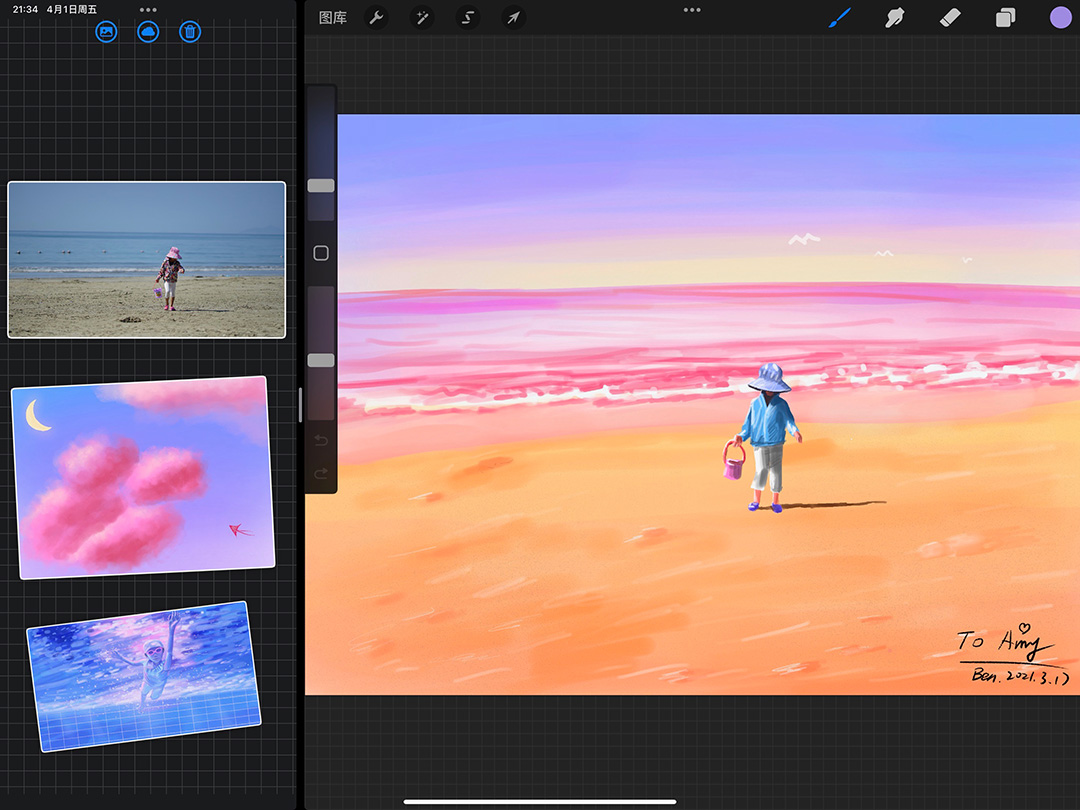The image size is (1080, 810).
Task: Click the brush opacity slider handle
Action: pyautogui.click(x=321, y=360)
